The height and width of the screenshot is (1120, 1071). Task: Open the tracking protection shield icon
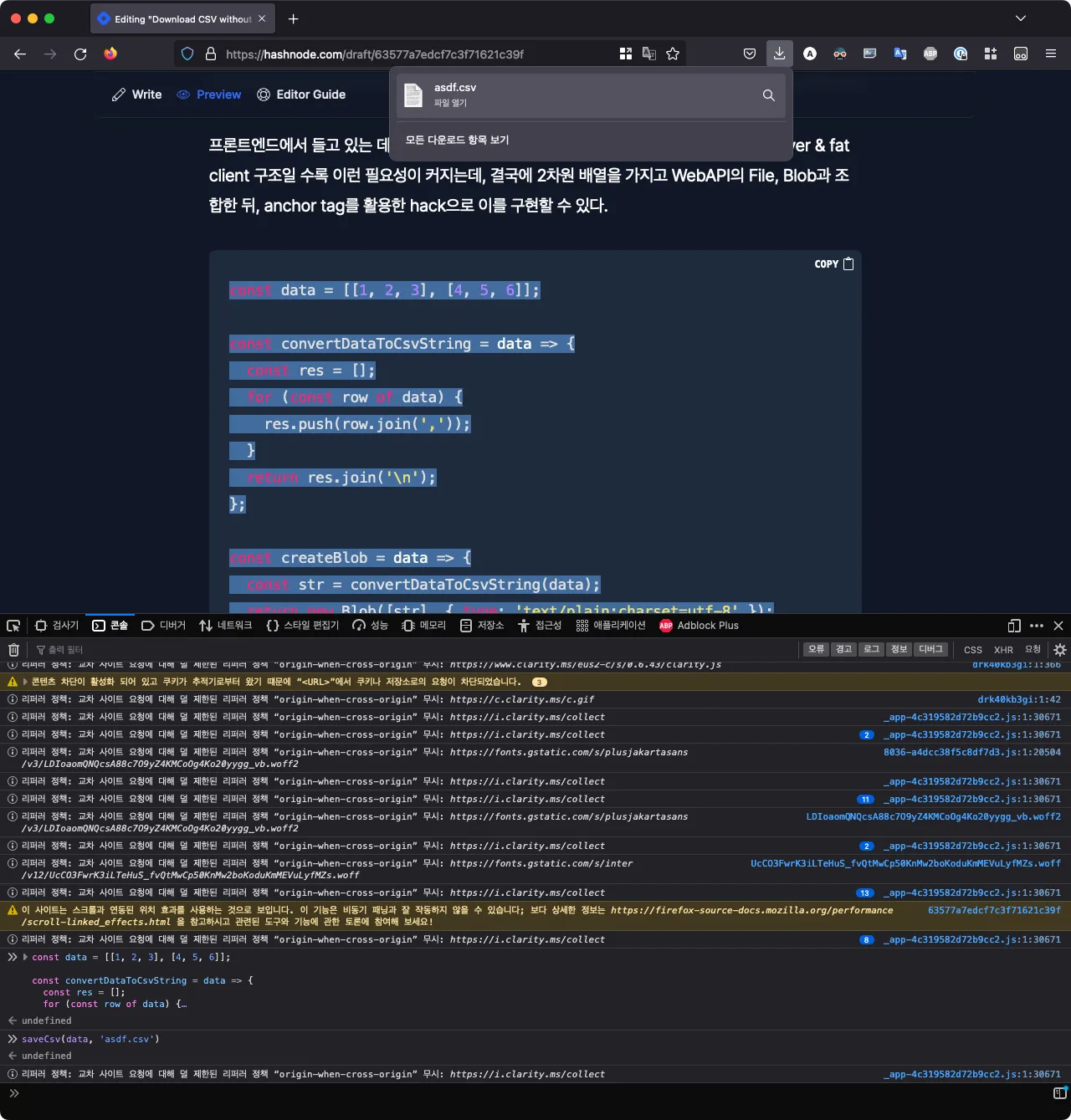(187, 54)
